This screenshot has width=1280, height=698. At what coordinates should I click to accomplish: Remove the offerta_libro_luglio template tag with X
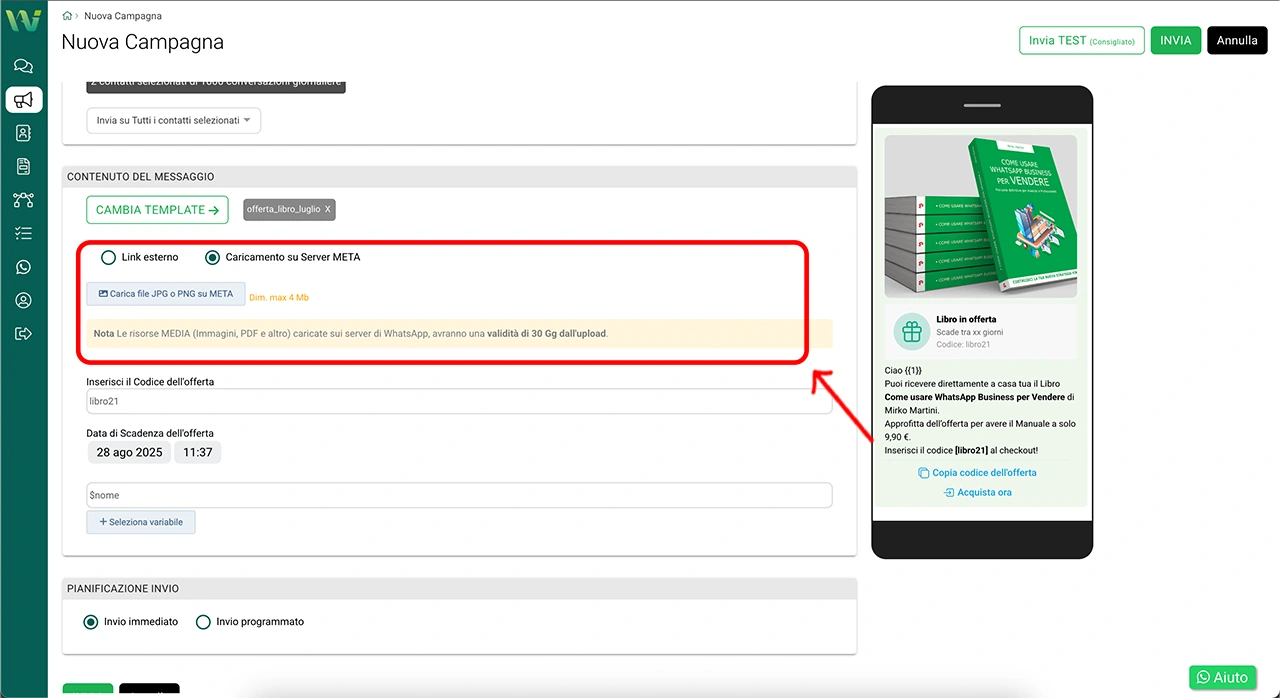[x=328, y=210]
